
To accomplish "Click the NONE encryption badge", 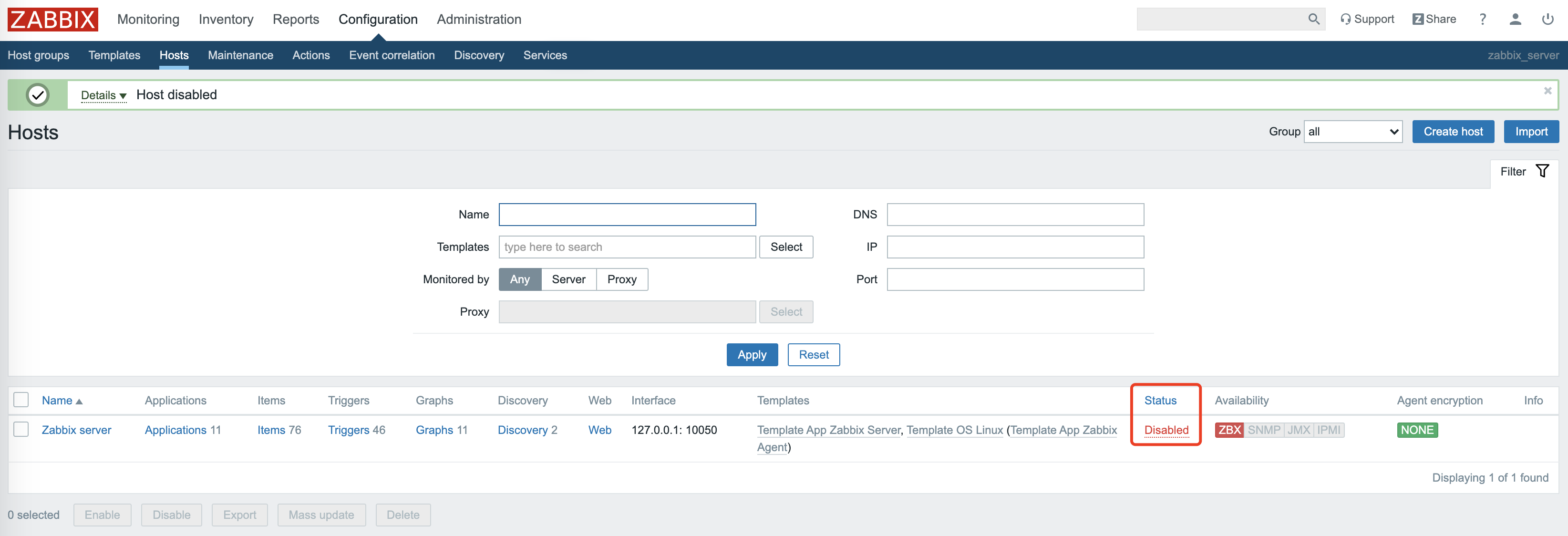I will [x=1417, y=430].
